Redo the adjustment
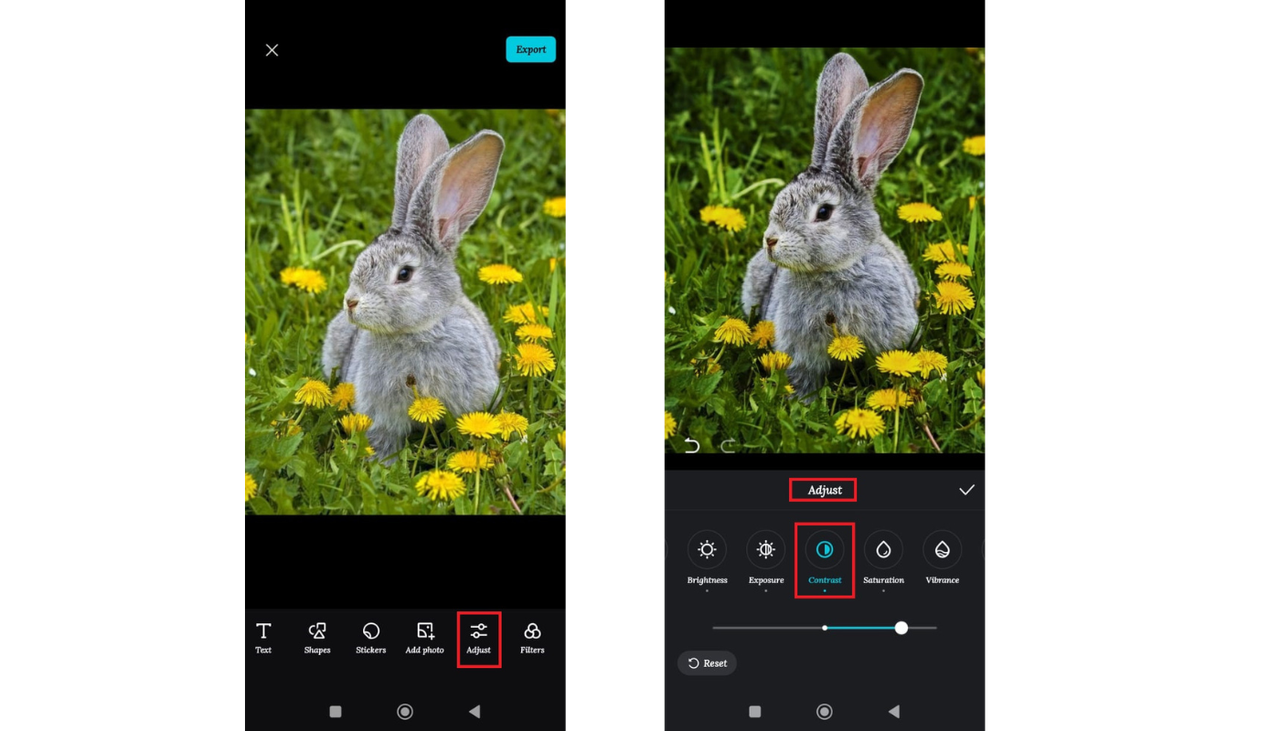 tap(728, 445)
